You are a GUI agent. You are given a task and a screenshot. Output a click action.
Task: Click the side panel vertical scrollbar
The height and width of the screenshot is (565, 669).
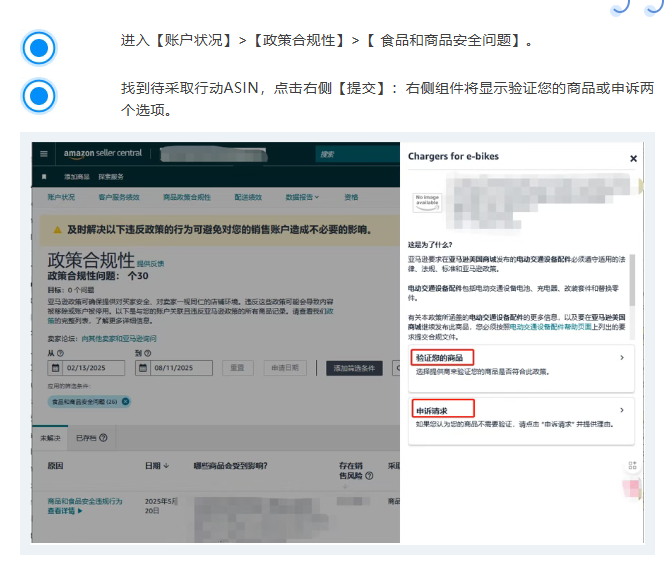pos(632,280)
